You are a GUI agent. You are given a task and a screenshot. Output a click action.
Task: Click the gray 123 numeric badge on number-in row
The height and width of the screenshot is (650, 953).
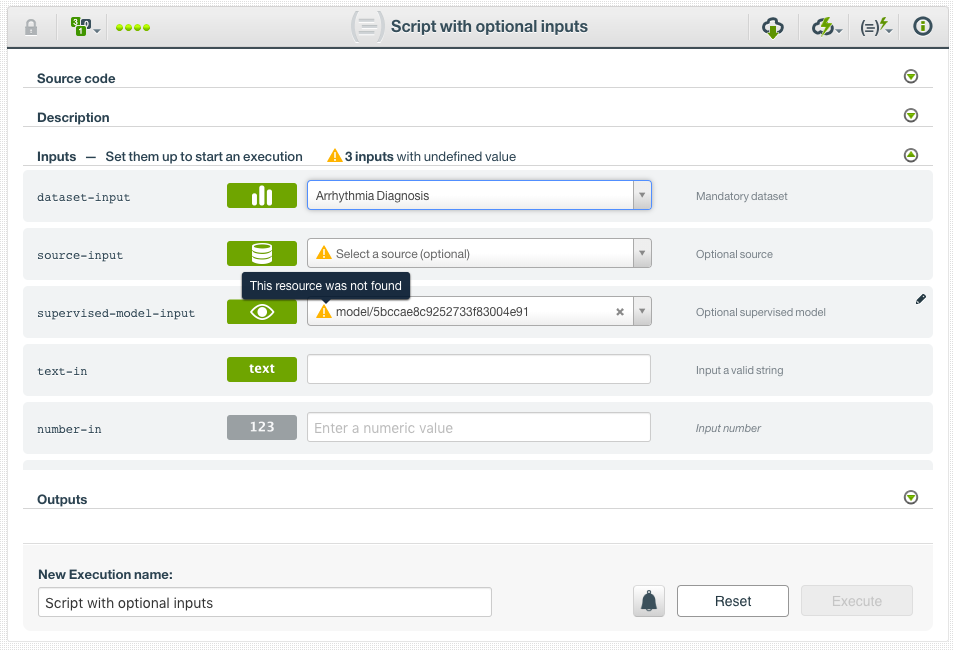coord(261,427)
